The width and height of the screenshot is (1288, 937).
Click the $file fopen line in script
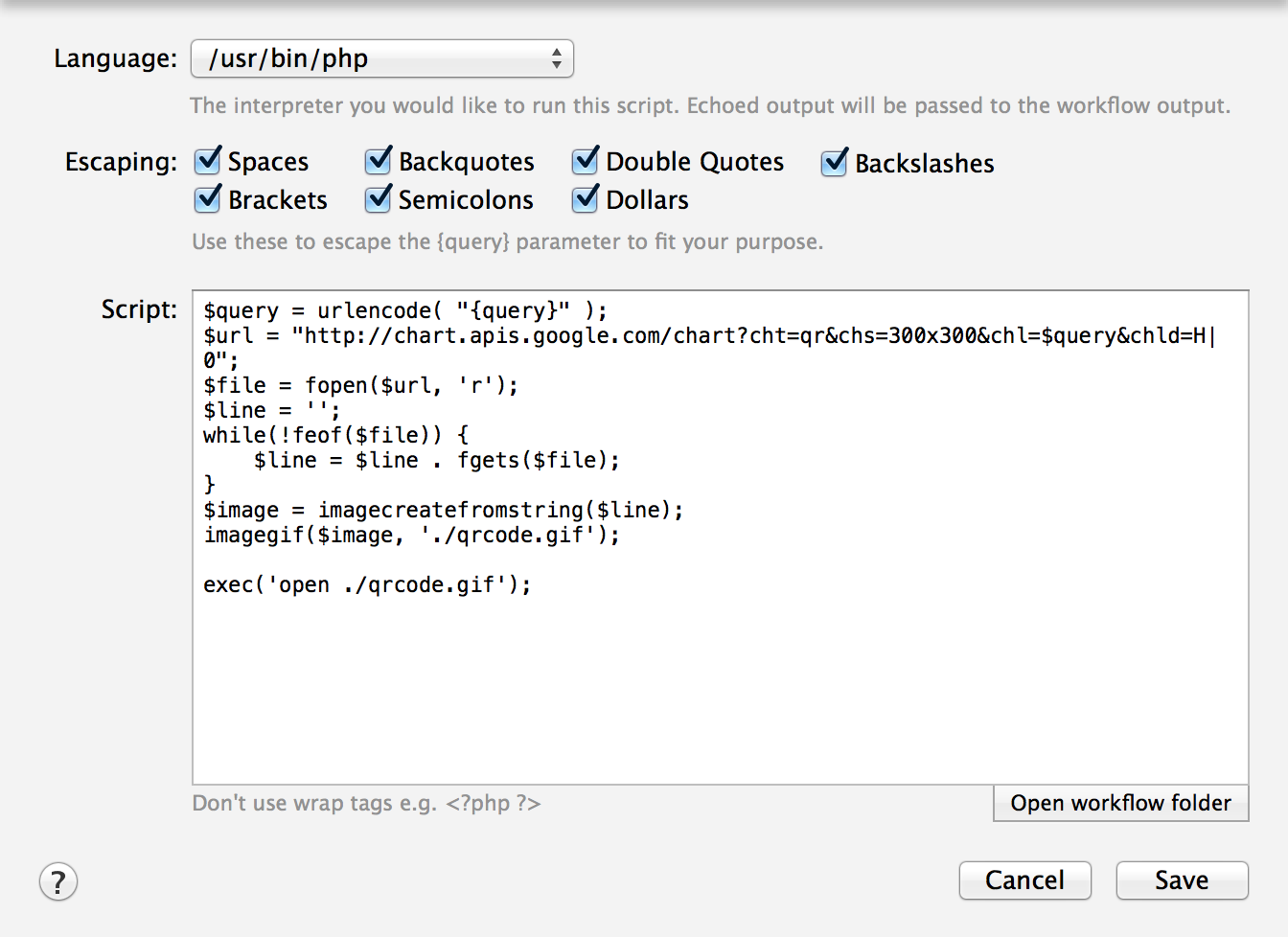pos(360,385)
